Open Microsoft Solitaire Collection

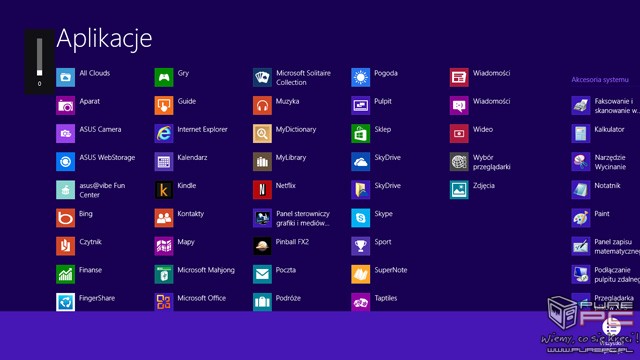pos(262,77)
